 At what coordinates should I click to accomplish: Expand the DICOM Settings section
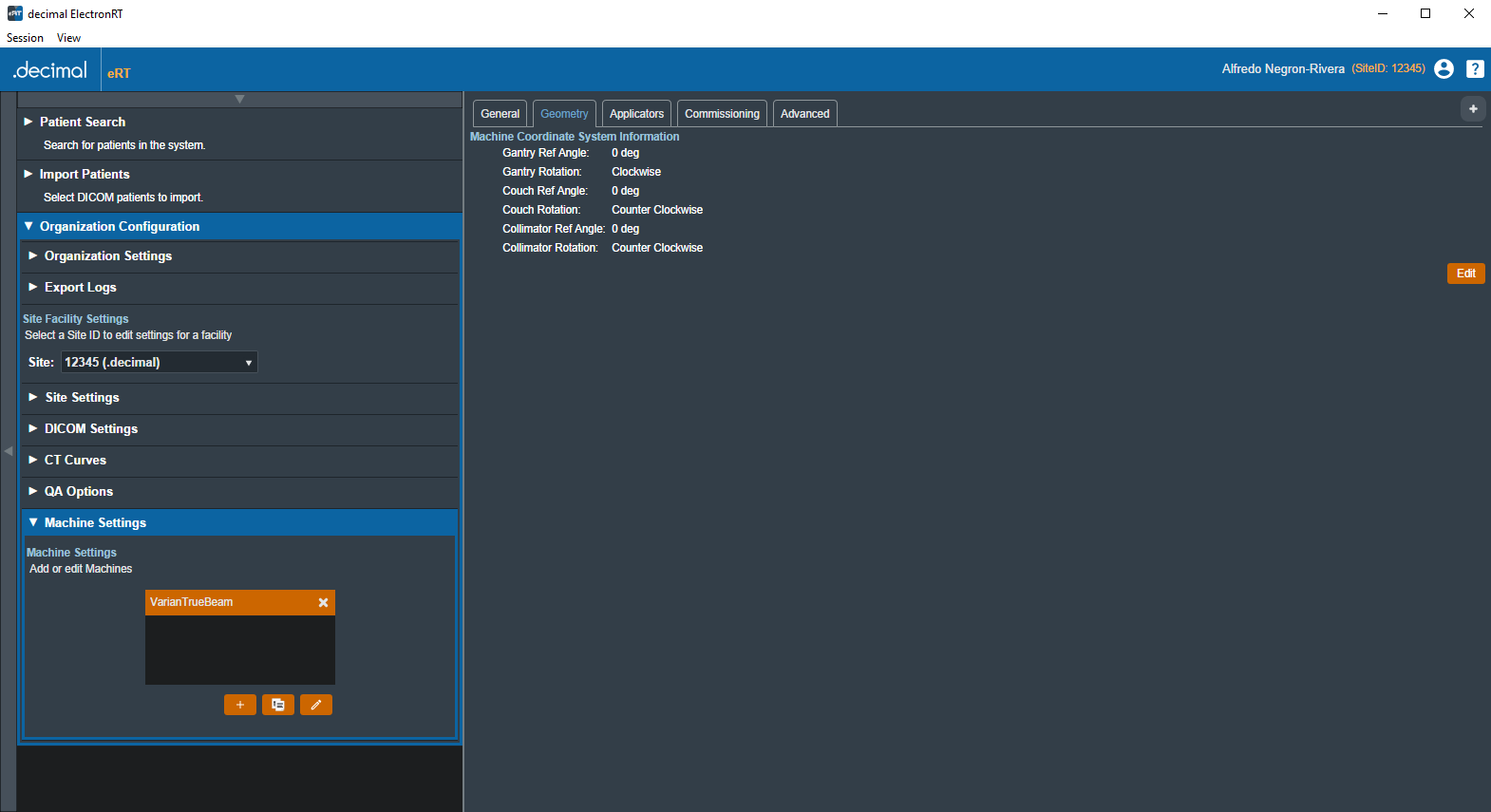[x=90, y=429]
